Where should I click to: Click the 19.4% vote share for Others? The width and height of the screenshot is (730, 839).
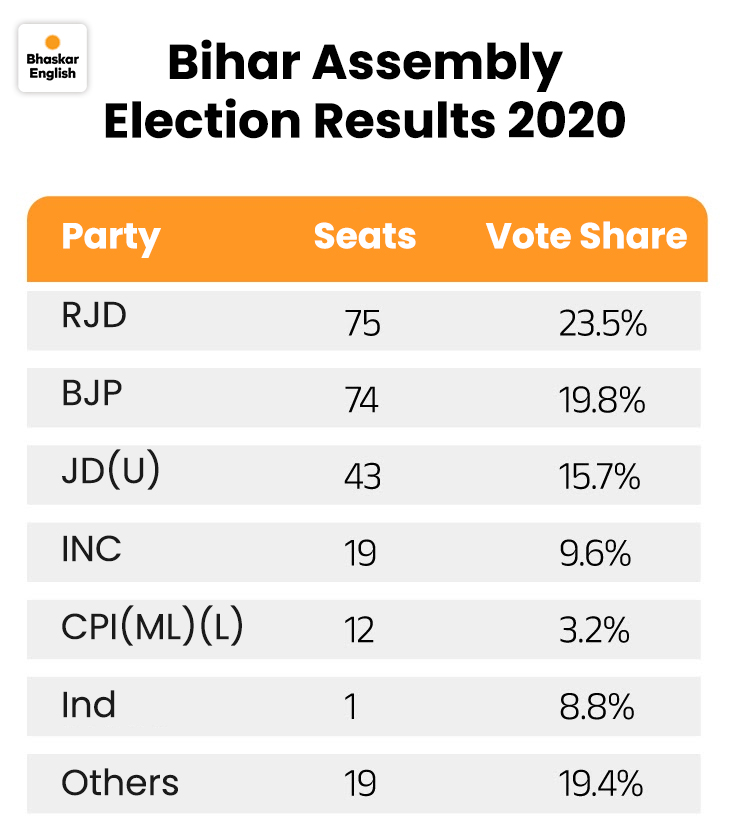(601, 785)
